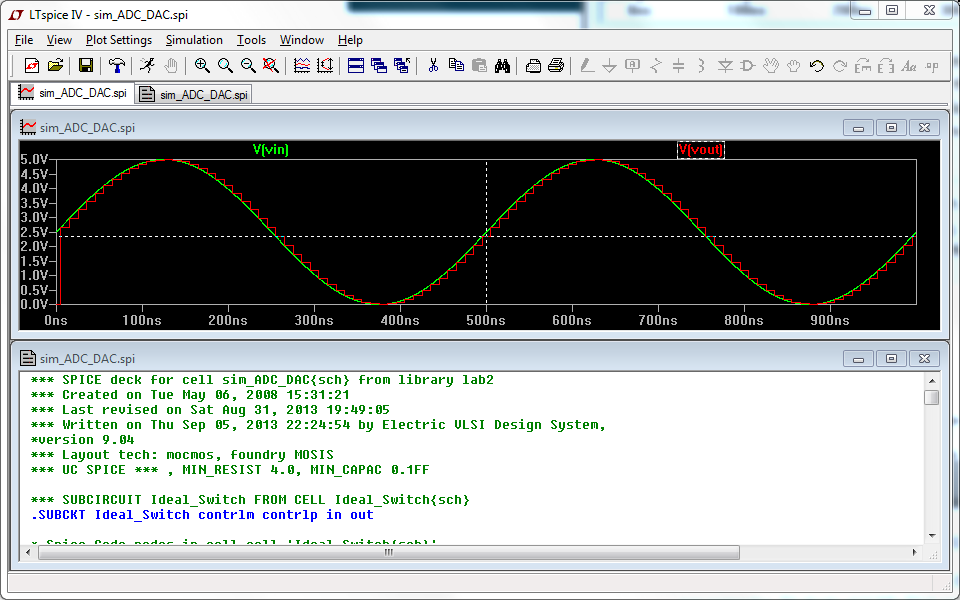Click the Autorange y-axis plot icon
The width and height of the screenshot is (960, 600).
coord(325,66)
